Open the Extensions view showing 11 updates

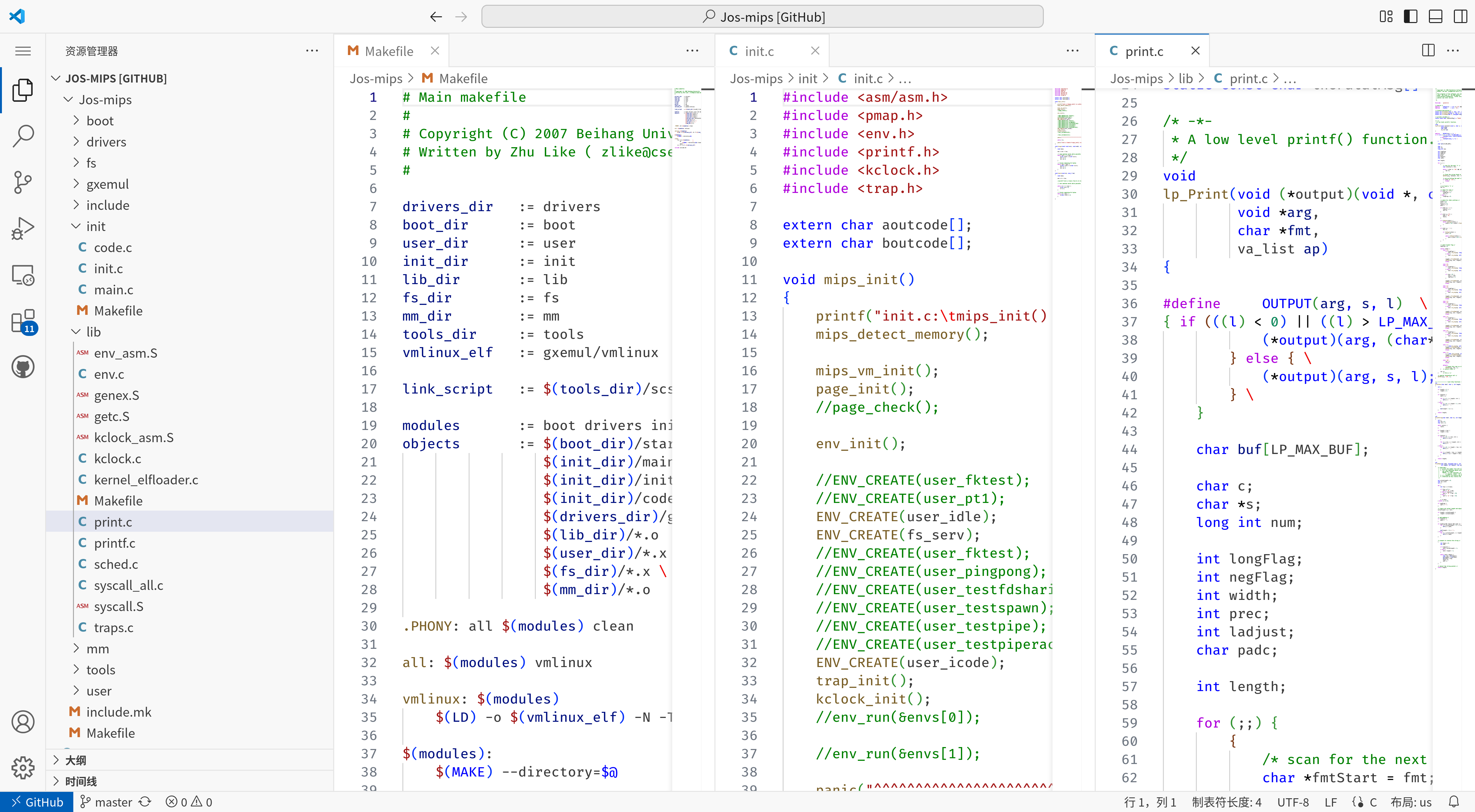pos(23,322)
